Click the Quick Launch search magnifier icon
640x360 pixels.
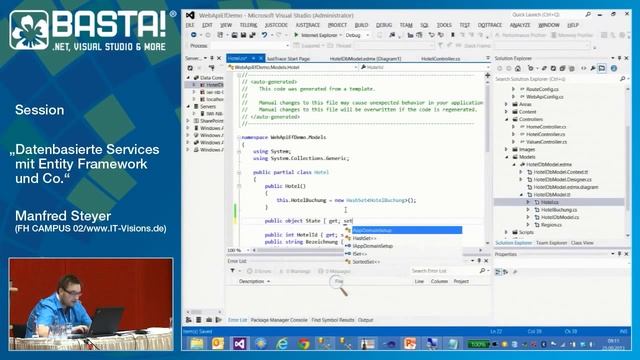click(x=588, y=15)
